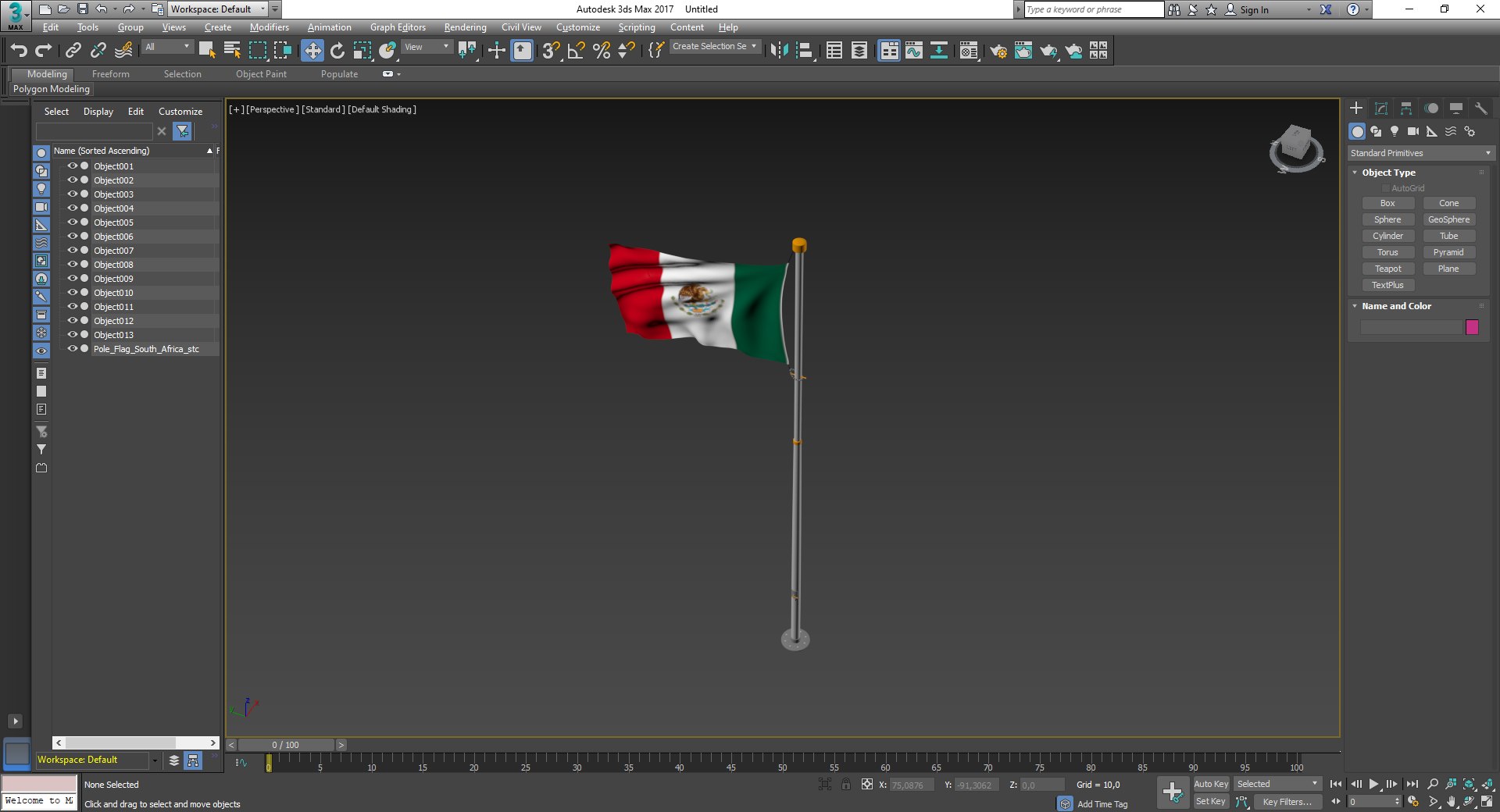Open the Modifiers menu
Image resolution: width=1500 pixels, height=812 pixels.
click(x=270, y=27)
